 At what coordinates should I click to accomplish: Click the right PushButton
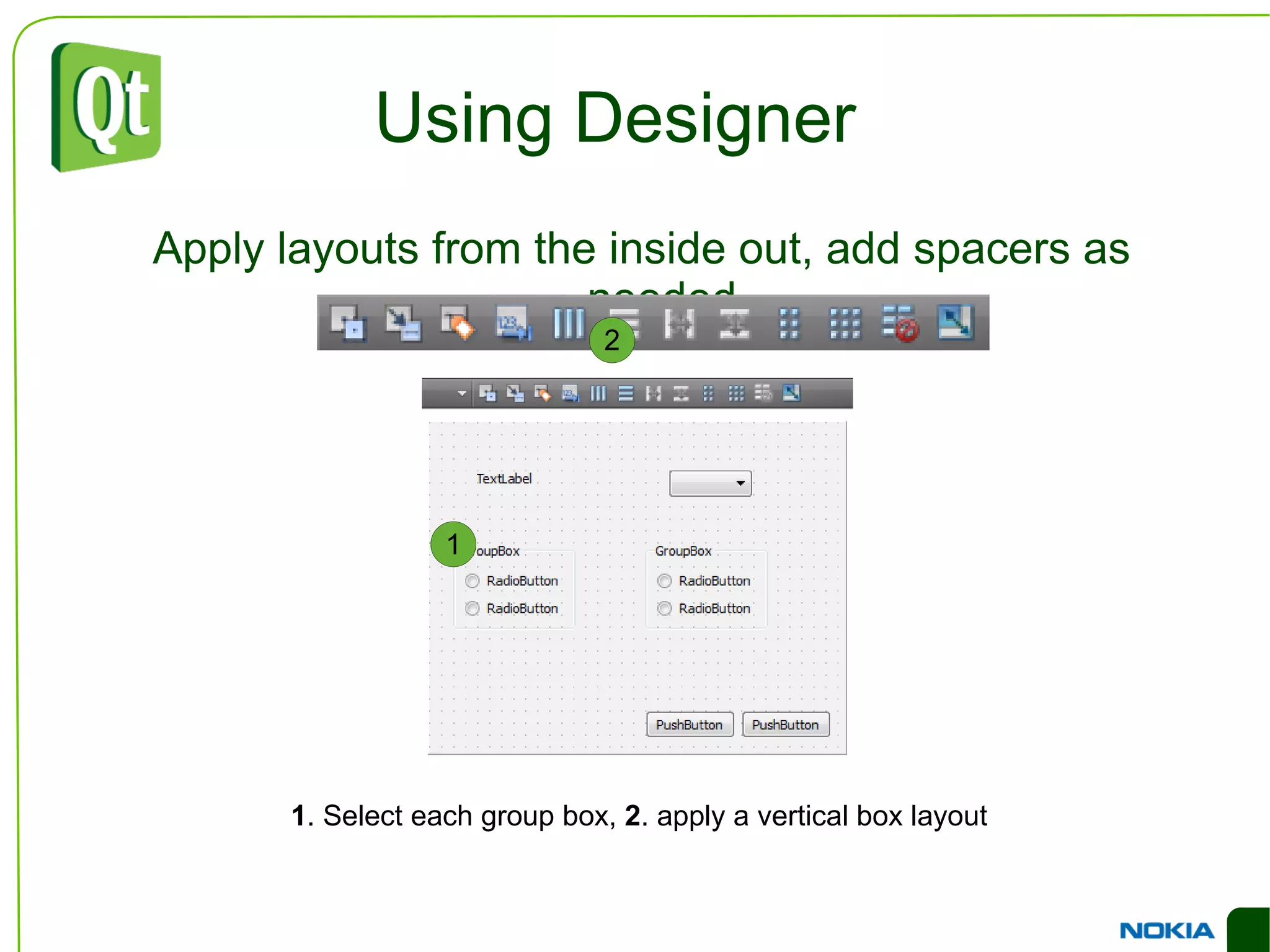pos(786,724)
